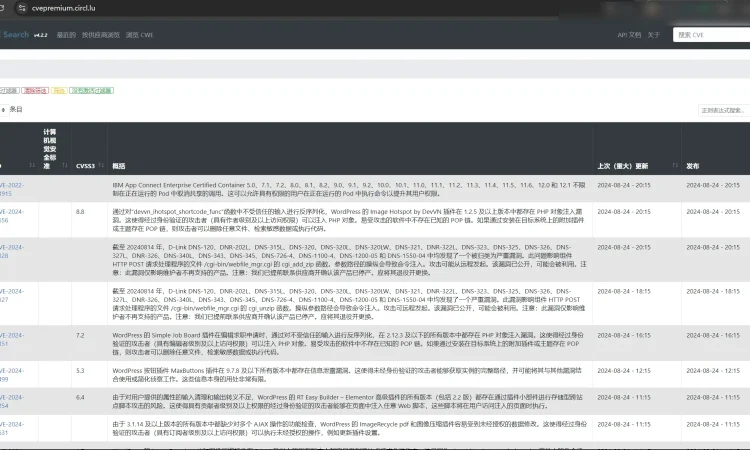This screenshot has height=450, width=750.
Task: Open 按供应商浏览 navigation item
Action: pyautogui.click(x=101, y=35)
